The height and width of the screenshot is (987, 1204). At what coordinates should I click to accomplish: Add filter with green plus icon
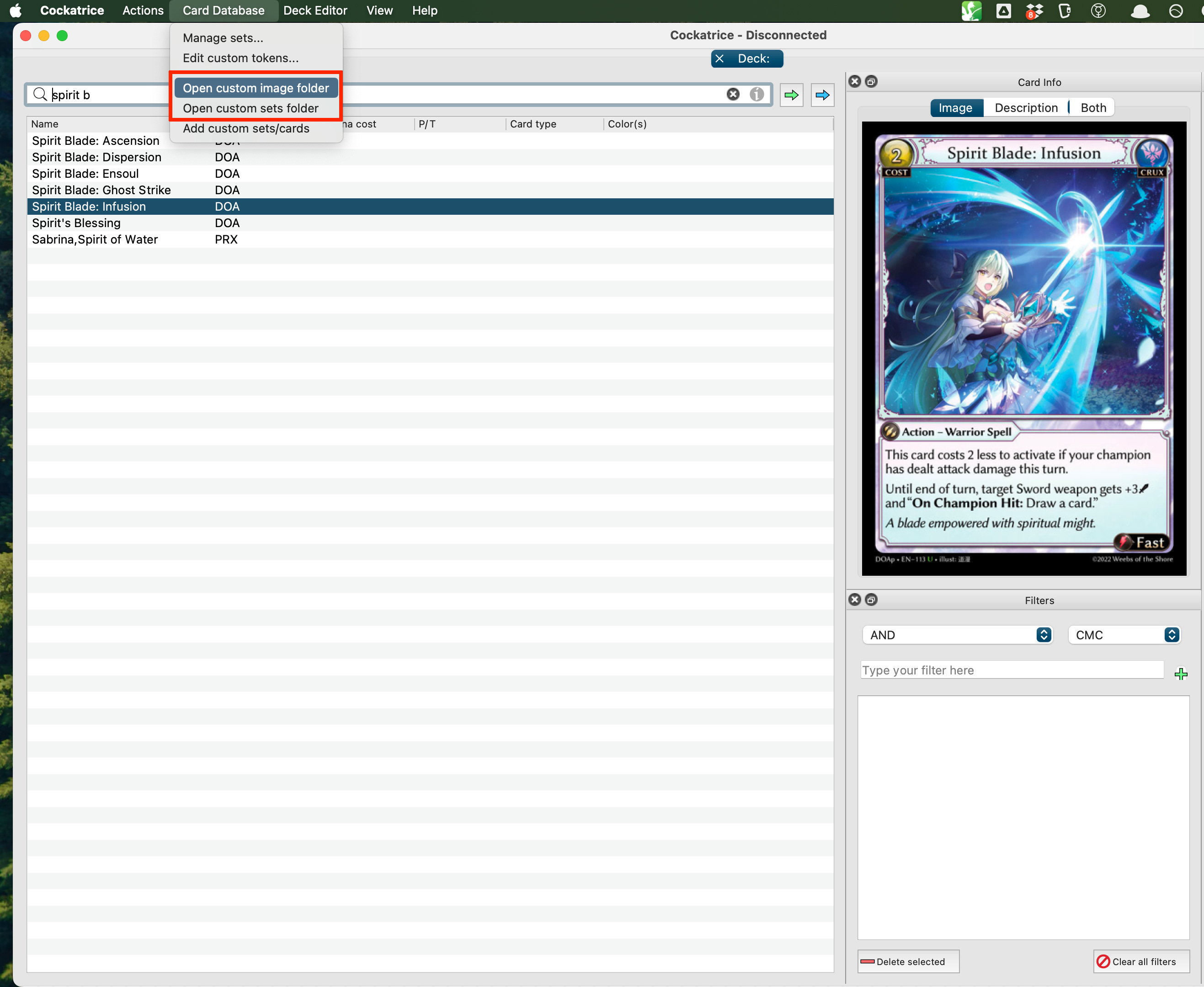[x=1181, y=674]
